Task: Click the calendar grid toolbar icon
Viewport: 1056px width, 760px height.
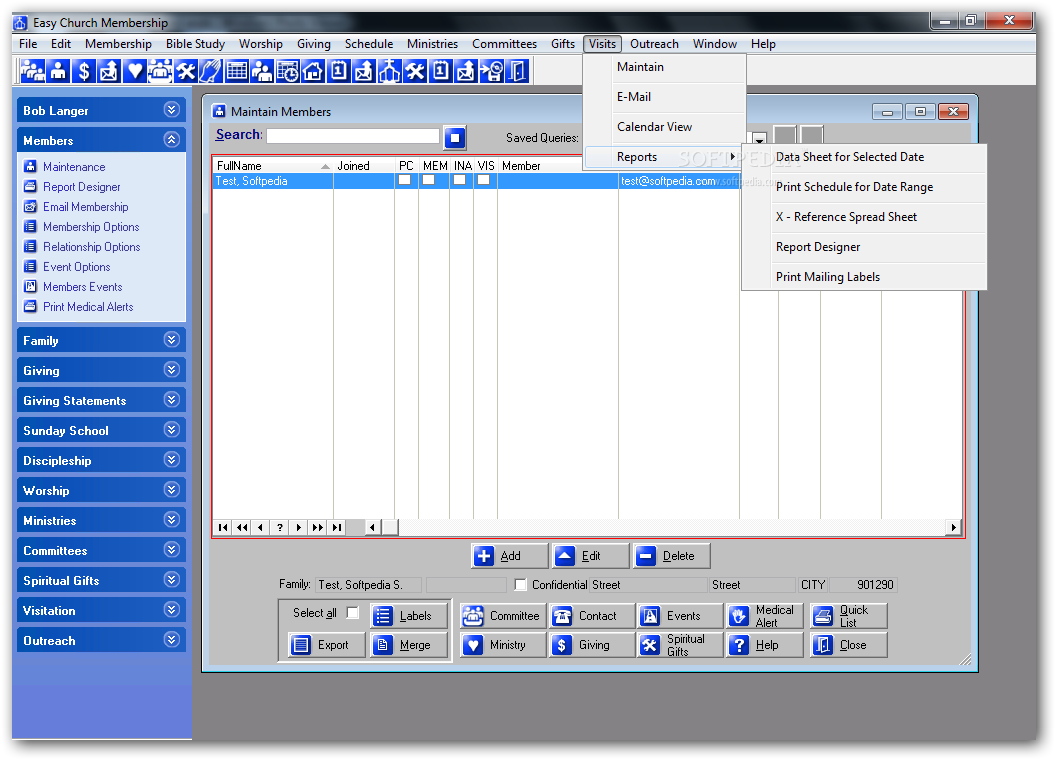Action: (236, 71)
